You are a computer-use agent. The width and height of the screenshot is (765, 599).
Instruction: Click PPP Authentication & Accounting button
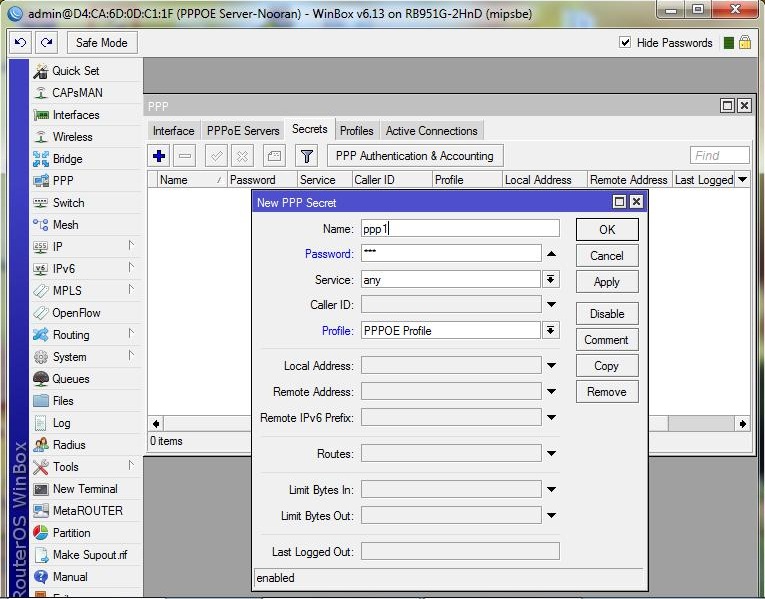point(415,156)
